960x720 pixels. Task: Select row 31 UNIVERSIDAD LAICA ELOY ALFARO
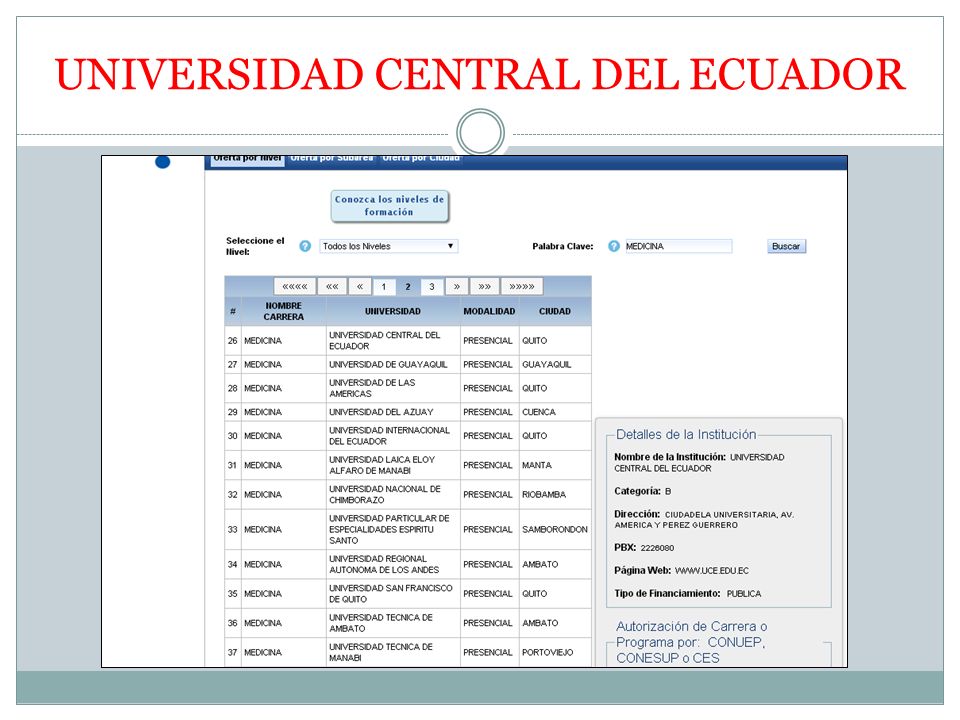pyautogui.click(x=408, y=465)
